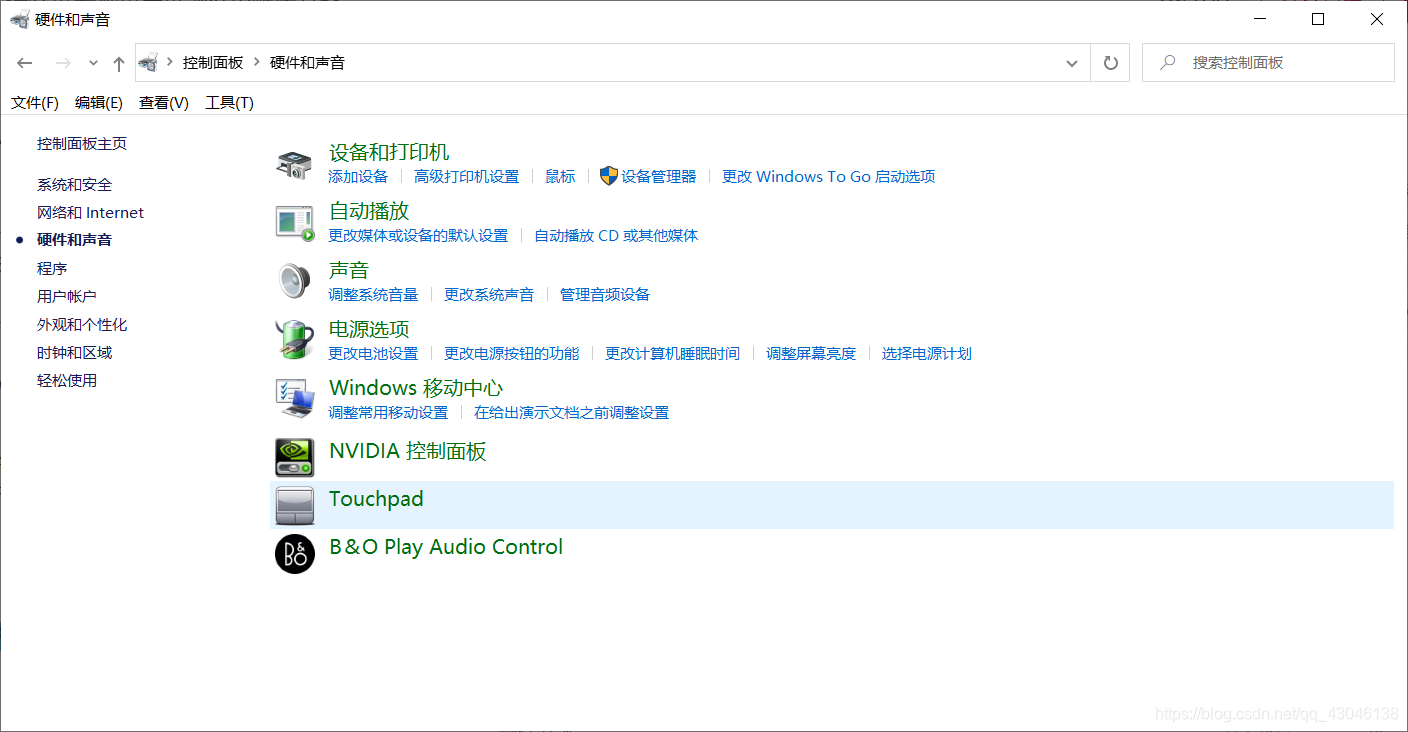
Task: Open the Touchpad heading link
Action: pos(376,498)
